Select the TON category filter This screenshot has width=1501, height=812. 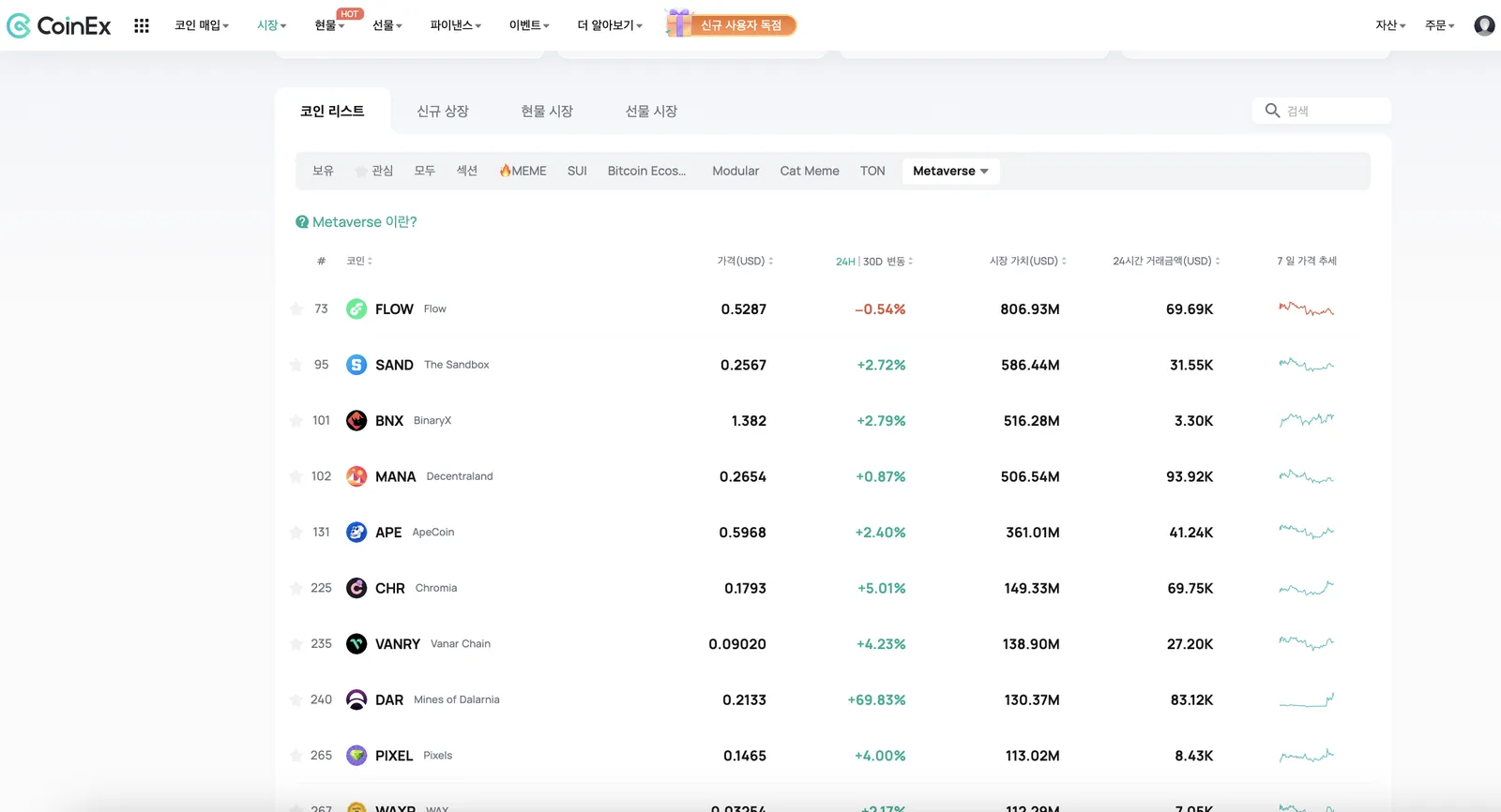(x=872, y=171)
